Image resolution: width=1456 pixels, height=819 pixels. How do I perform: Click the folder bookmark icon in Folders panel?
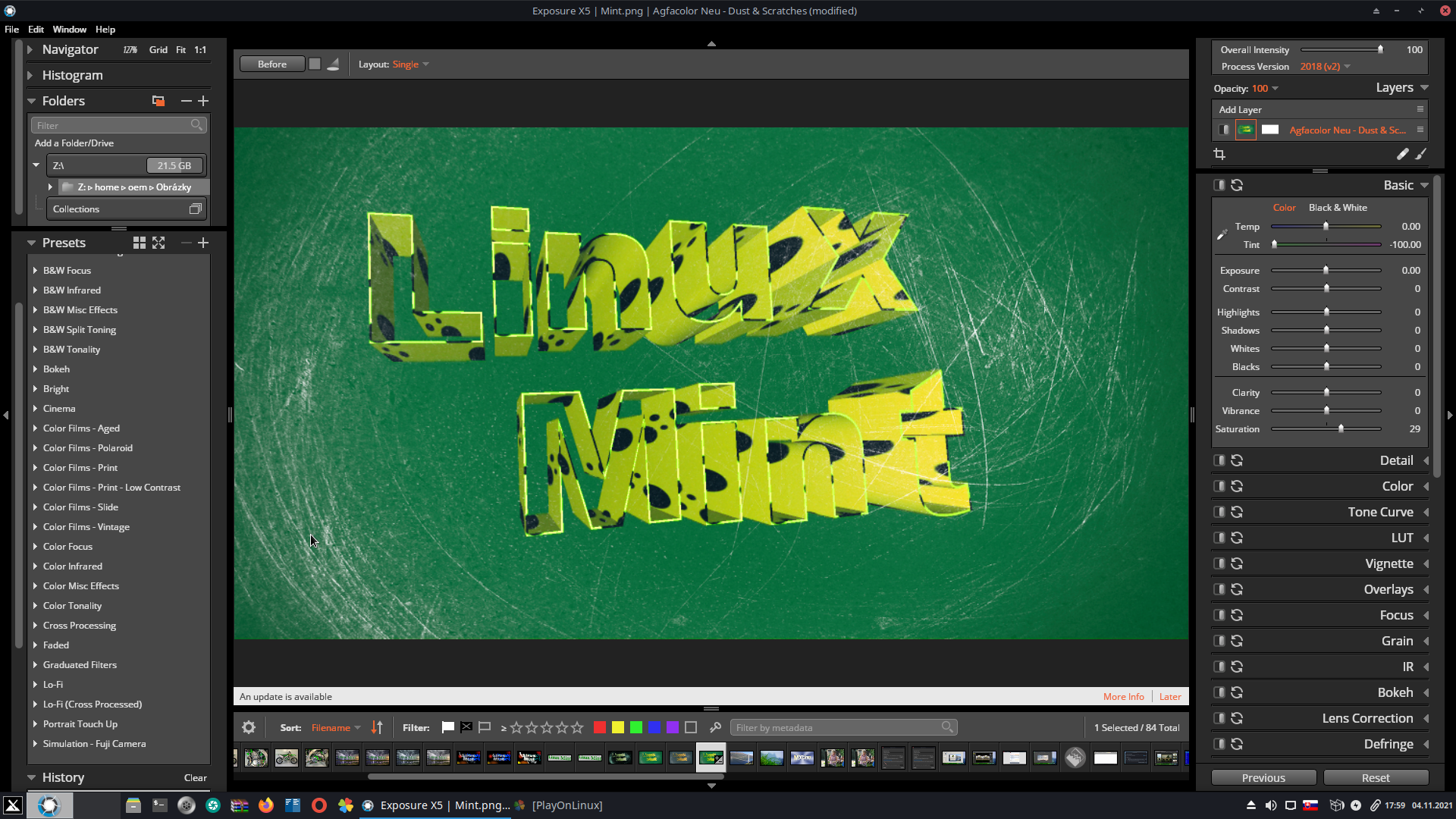[x=158, y=101]
